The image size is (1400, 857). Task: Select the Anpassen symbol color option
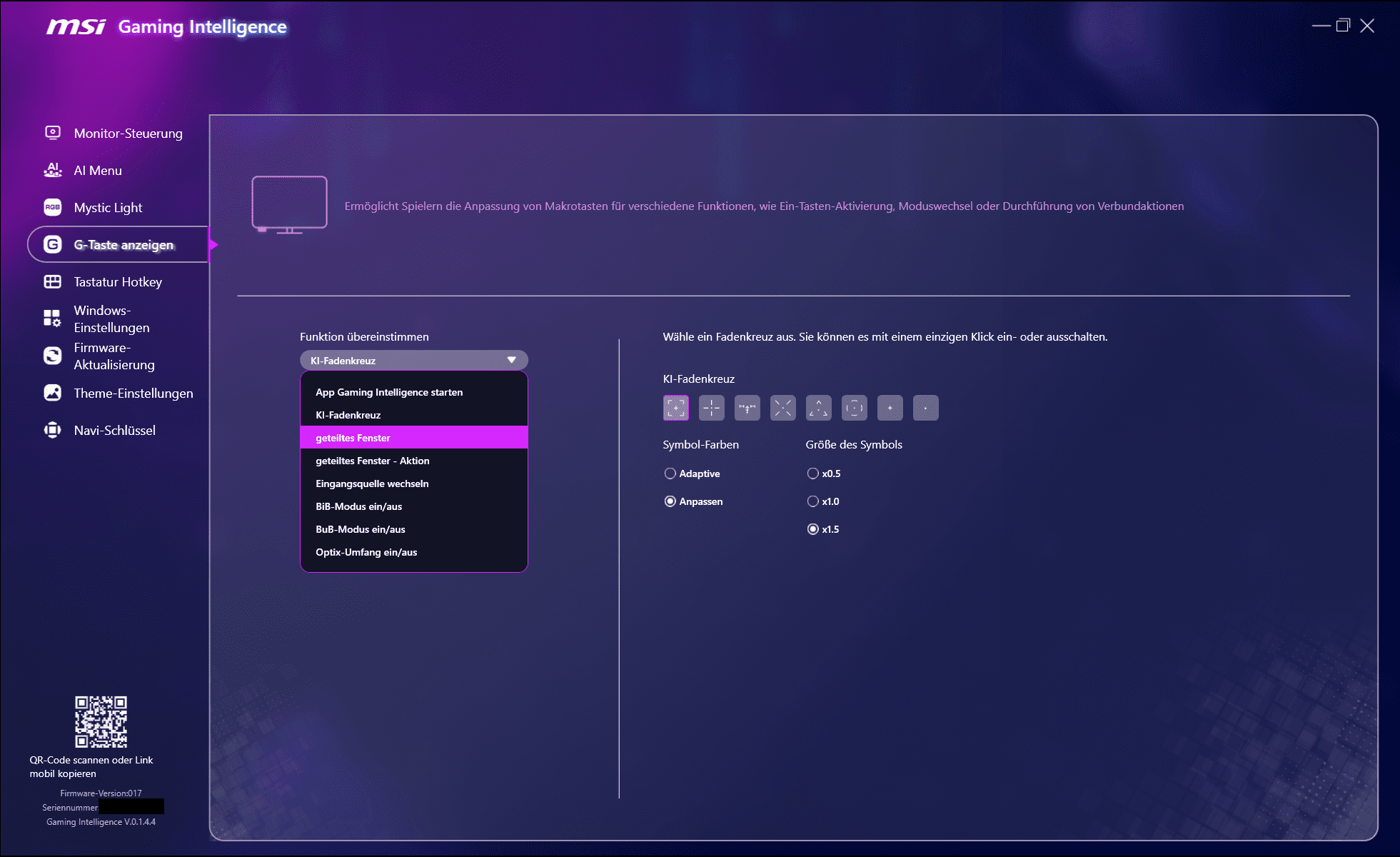(670, 501)
